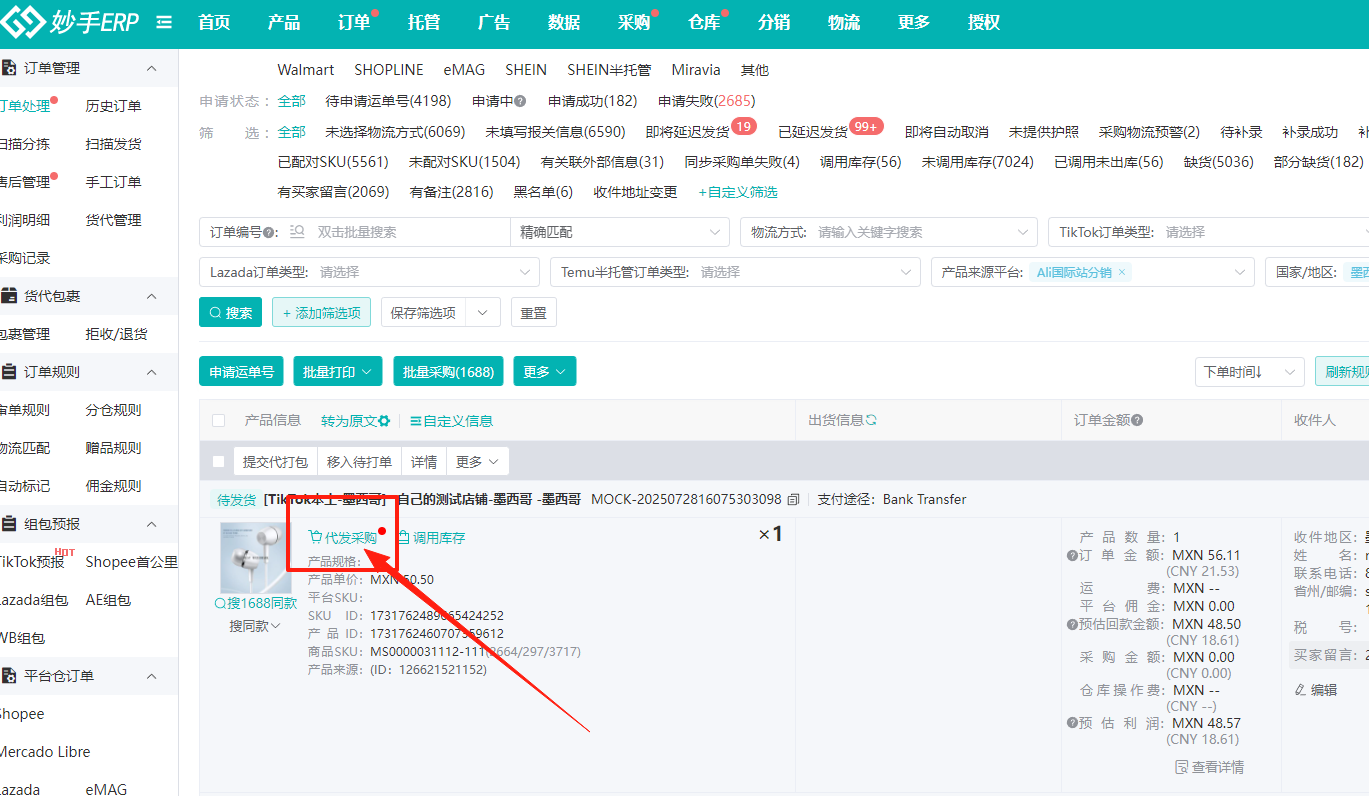Click the help icon beside 申请中
The width and height of the screenshot is (1369, 796).
click(x=520, y=101)
